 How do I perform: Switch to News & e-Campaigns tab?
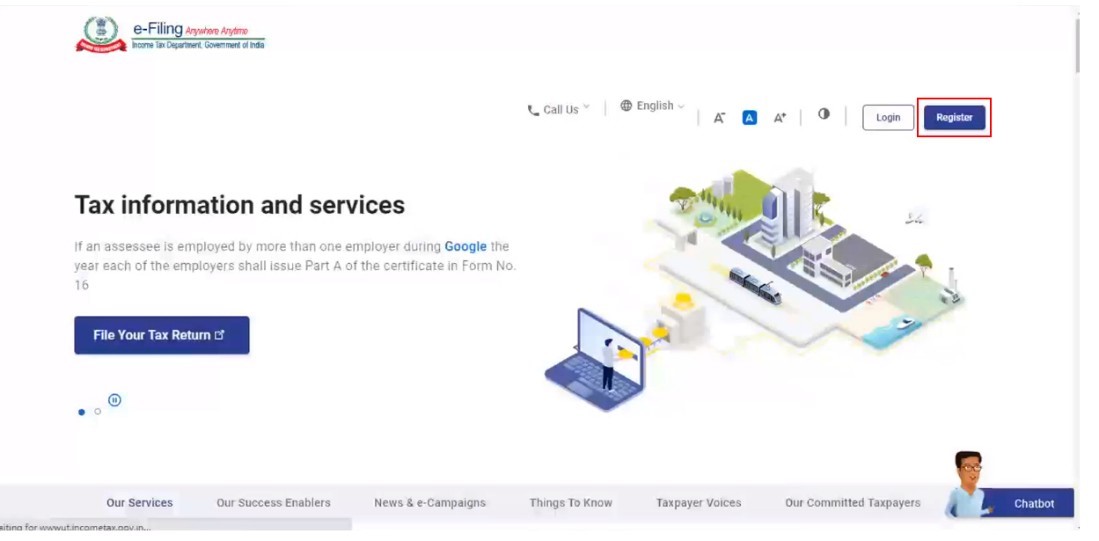(x=430, y=503)
